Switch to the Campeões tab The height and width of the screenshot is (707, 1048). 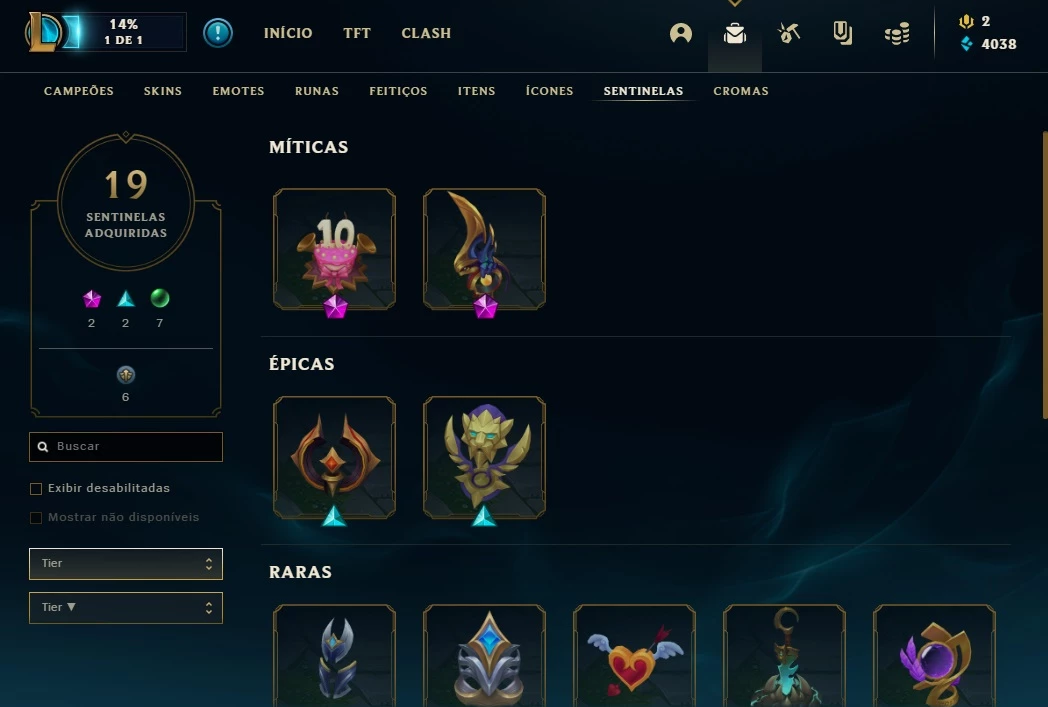[x=79, y=91]
